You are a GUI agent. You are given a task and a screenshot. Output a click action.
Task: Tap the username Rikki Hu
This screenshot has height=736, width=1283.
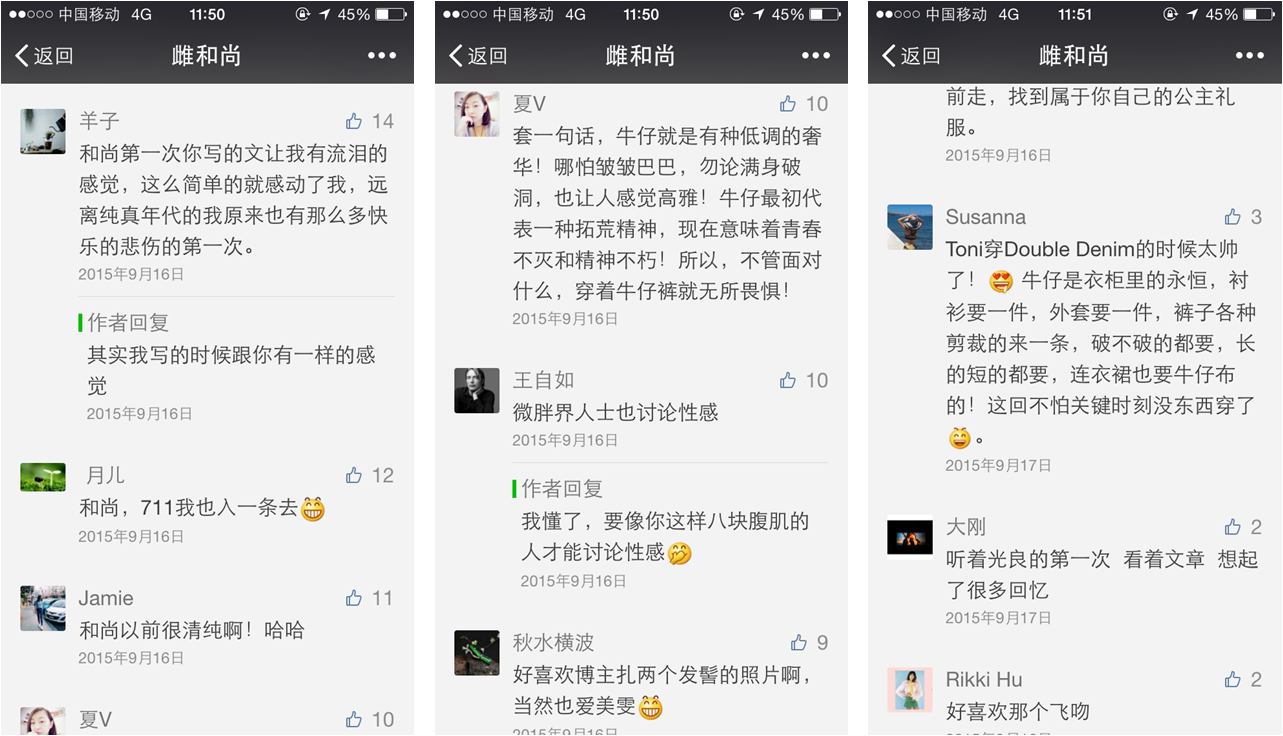(x=984, y=680)
